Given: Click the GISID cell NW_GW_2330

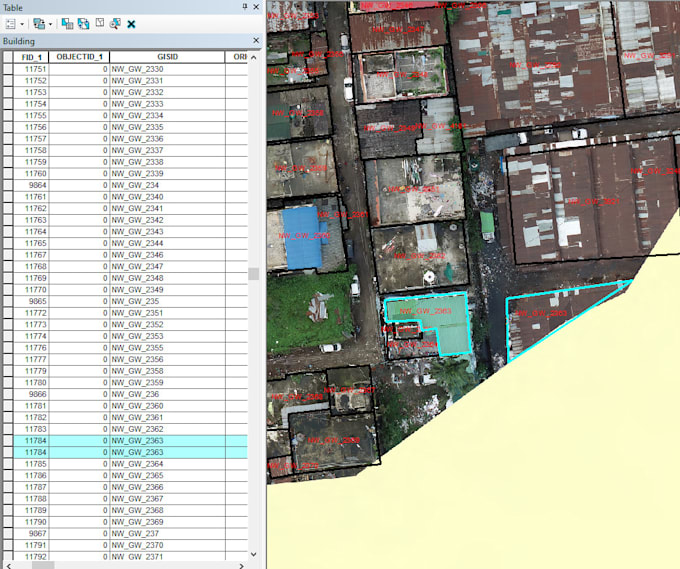Looking at the screenshot, I should (x=167, y=69).
